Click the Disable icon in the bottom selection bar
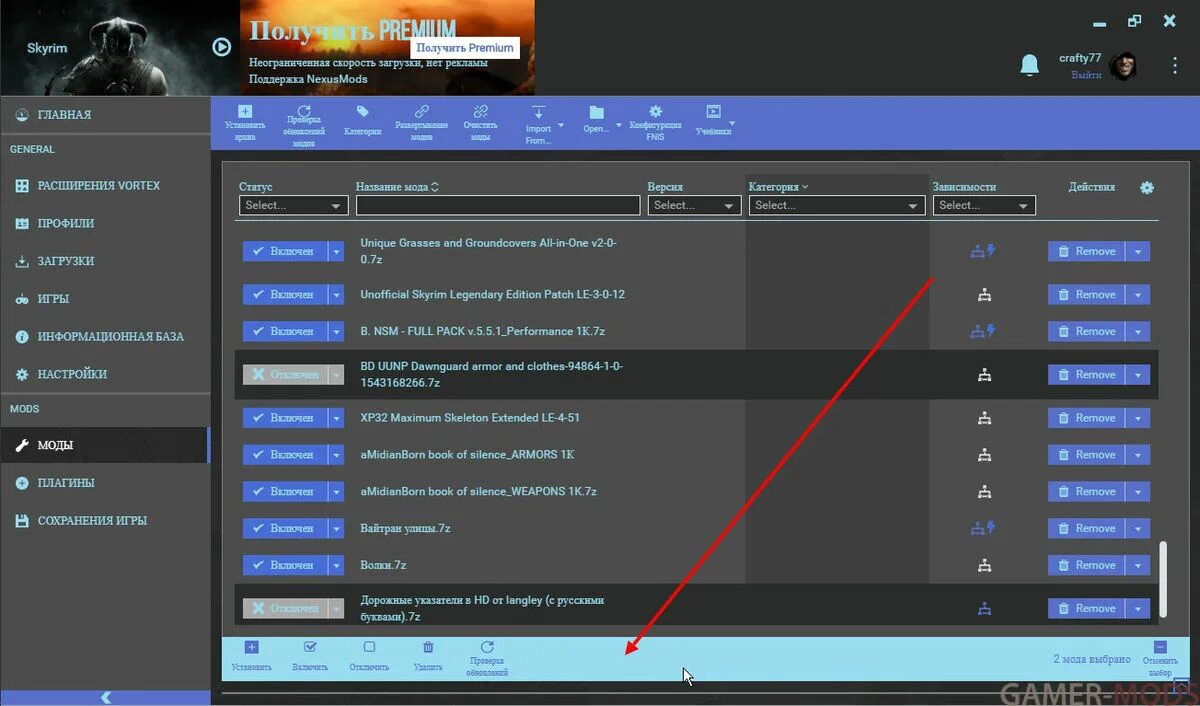 [369, 648]
